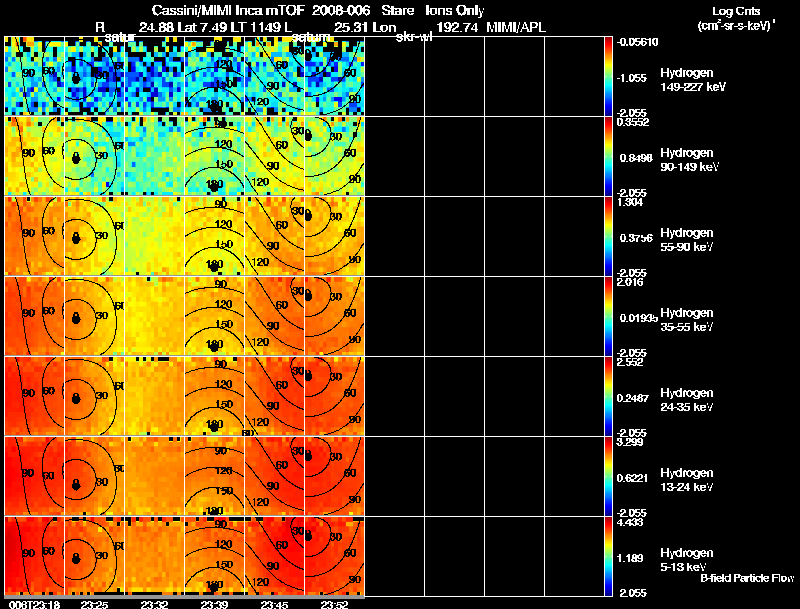Click the color bar for 5-13 keV

608,556
